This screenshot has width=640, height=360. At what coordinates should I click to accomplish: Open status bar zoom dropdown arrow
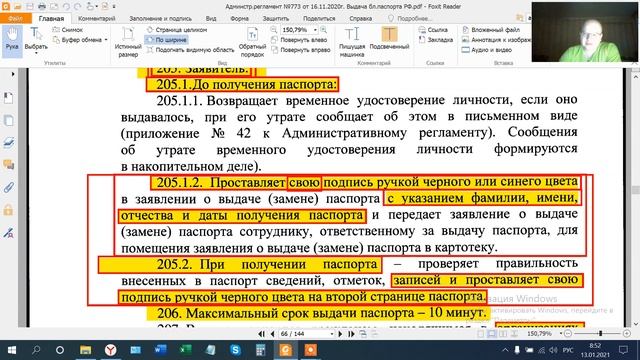[561, 333]
